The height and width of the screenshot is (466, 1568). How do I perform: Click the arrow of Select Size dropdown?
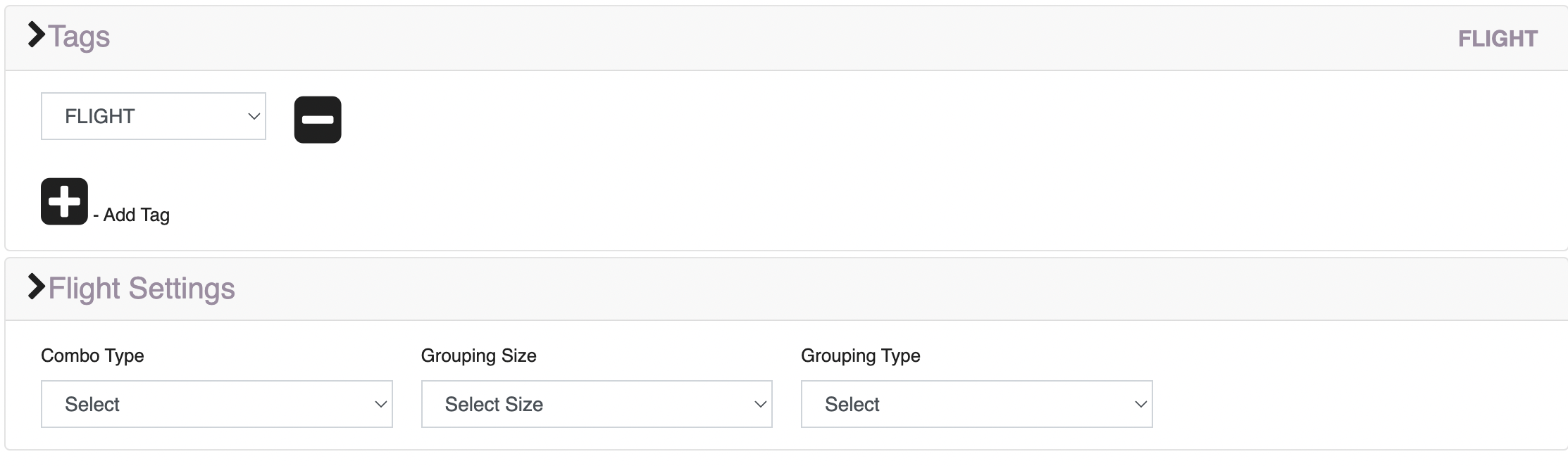761,405
